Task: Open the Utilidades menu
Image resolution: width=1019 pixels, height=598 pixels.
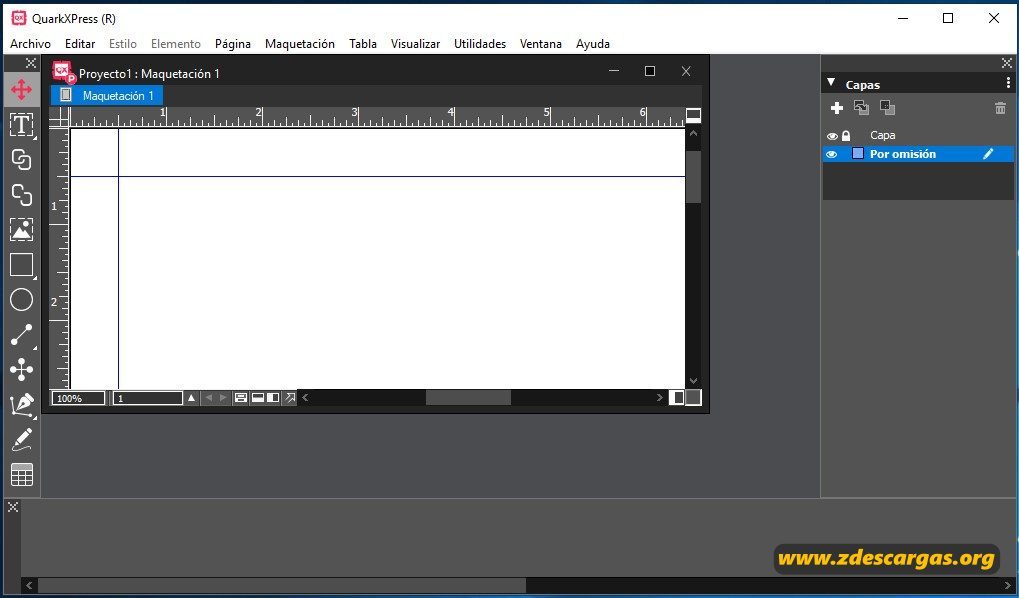Action: tap(480, 44)
